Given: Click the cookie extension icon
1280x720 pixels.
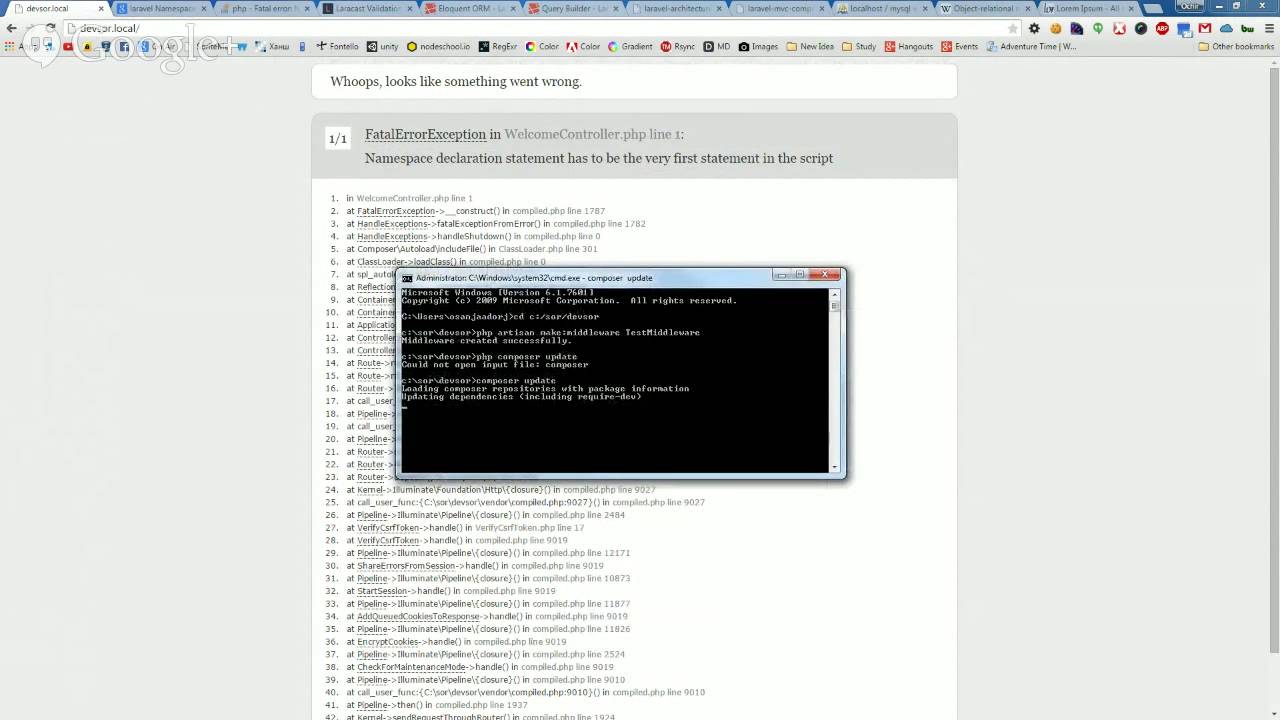Looking at the screenshot, I should tap(1055, 28).
